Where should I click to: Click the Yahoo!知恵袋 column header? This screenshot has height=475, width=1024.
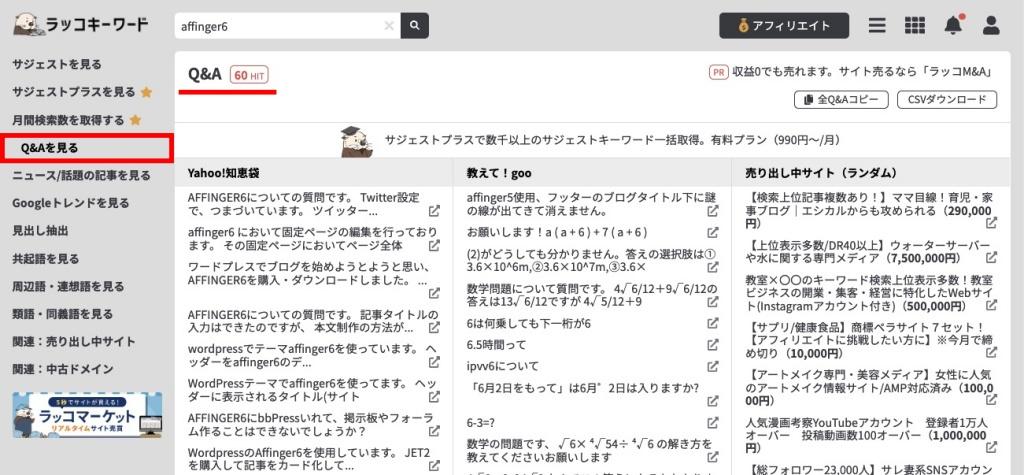pyautogui.click(x=223, y=173)
